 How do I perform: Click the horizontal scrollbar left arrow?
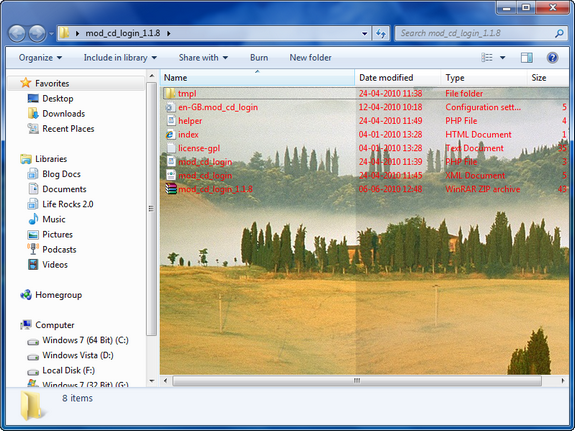(x=166, y=381)
